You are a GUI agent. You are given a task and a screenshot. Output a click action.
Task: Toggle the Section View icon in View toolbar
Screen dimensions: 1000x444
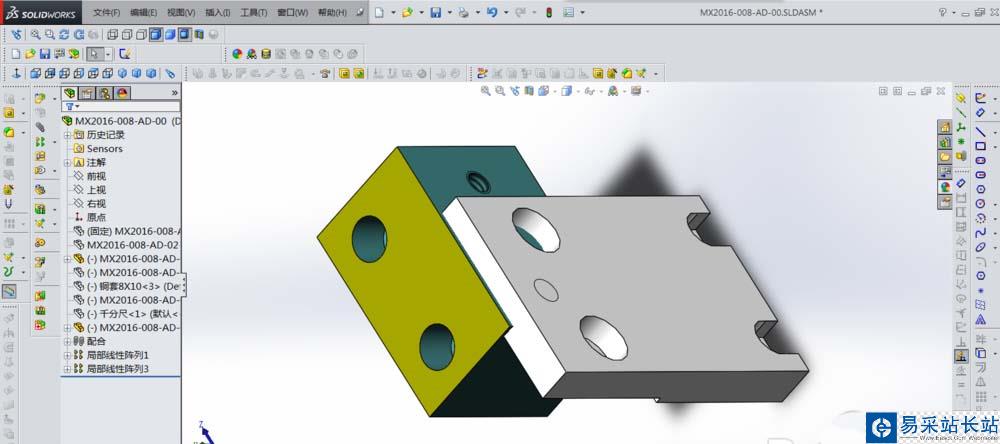tap(198, 34)
